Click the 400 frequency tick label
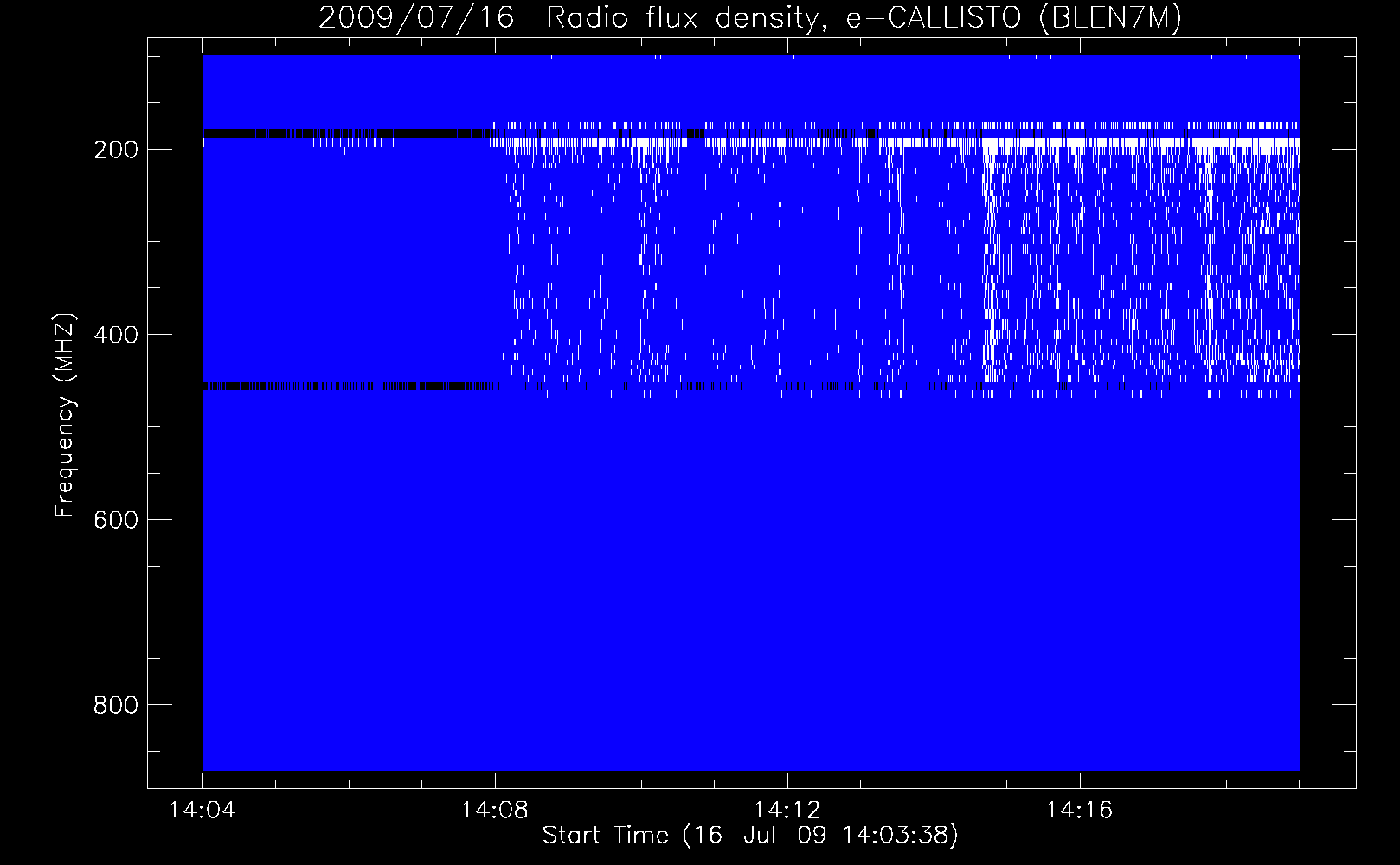 pos(116,335)
